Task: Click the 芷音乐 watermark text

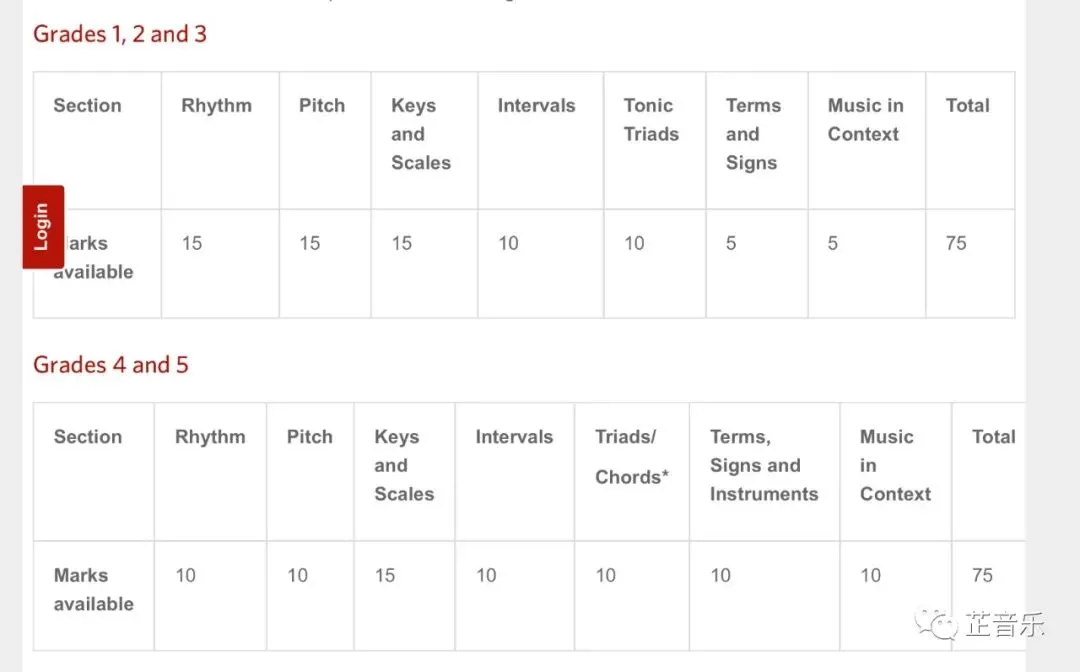Action: pyautogui.click(x=1004, y=625)
